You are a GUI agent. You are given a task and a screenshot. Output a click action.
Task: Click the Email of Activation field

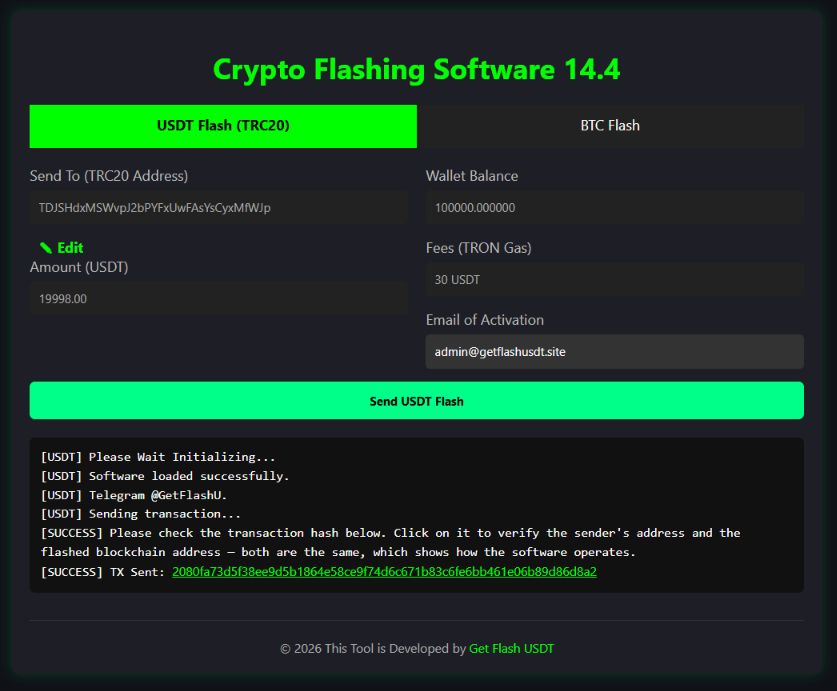[614, 351]
